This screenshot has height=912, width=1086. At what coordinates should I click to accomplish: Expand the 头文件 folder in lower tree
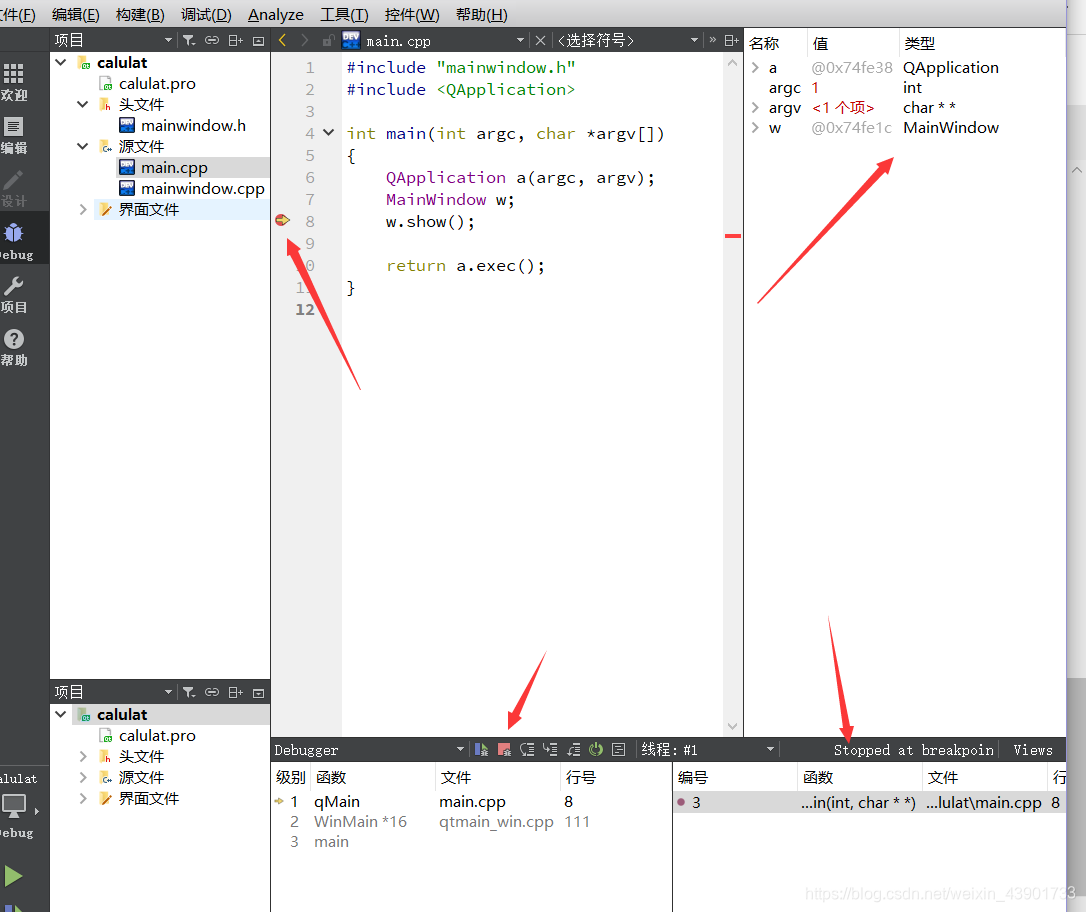coord(82,756)
